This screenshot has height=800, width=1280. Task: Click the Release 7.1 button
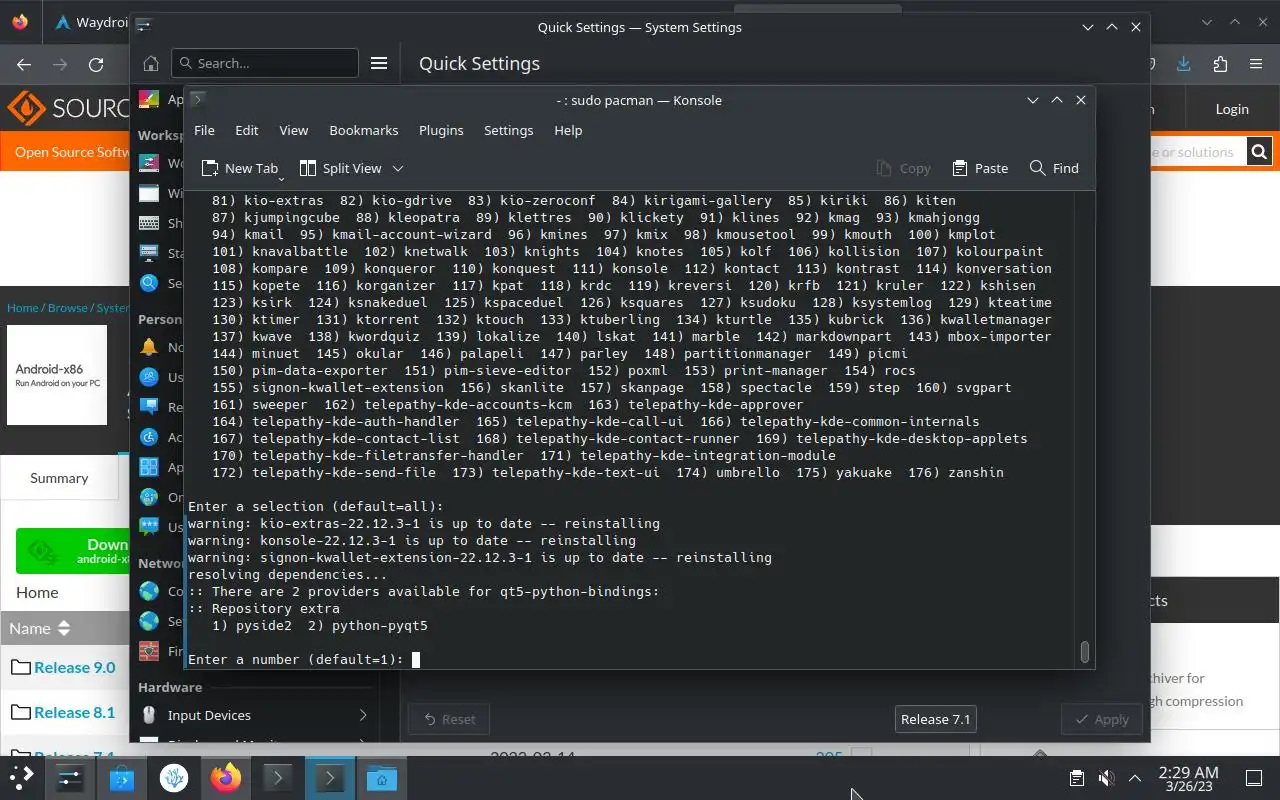tap(935, 719)
